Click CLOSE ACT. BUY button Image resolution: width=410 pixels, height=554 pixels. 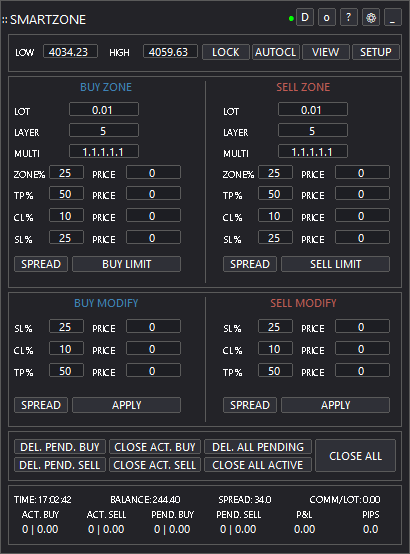[155, 447]
